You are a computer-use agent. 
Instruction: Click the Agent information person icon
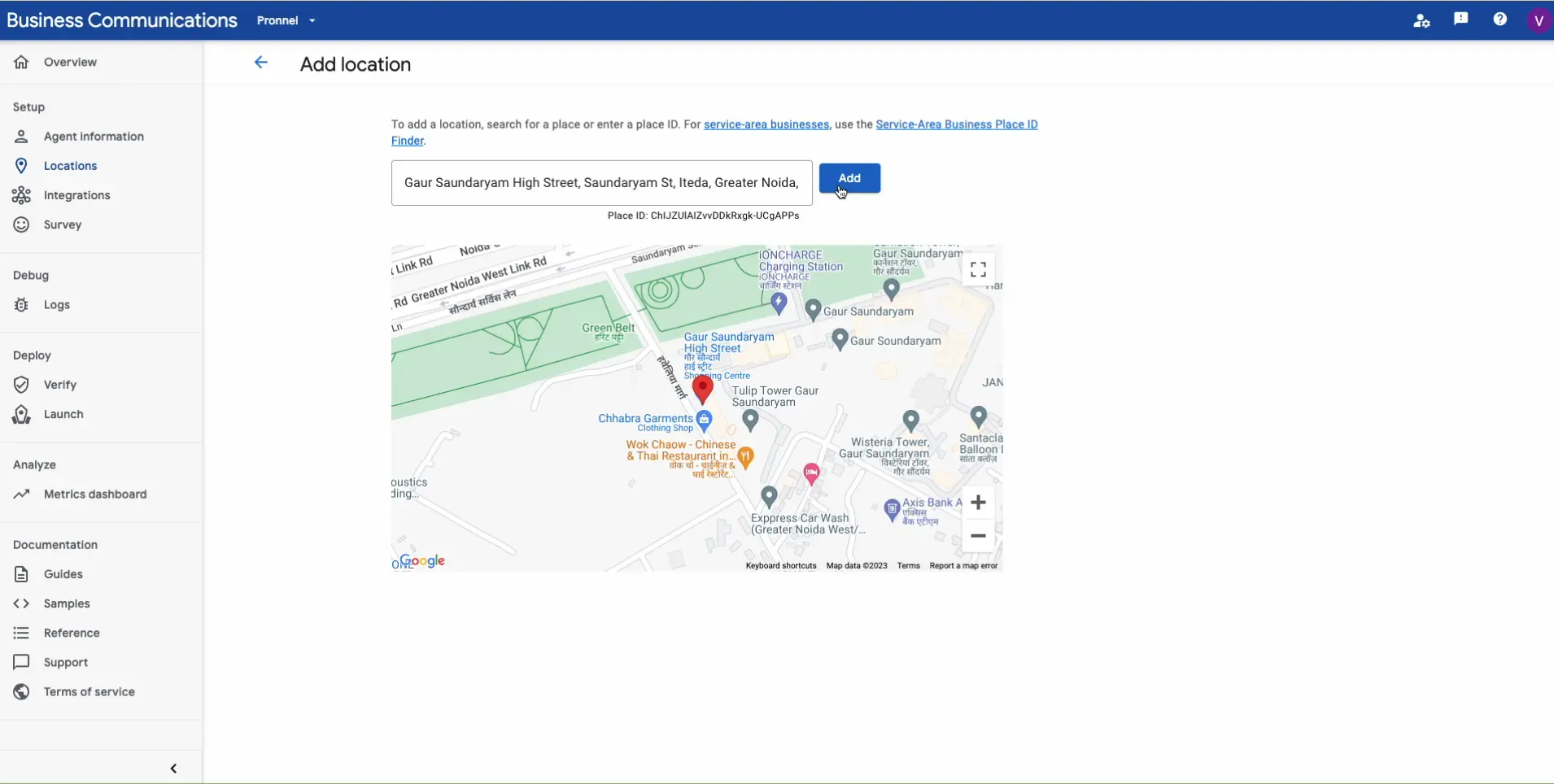click(21, 137)
